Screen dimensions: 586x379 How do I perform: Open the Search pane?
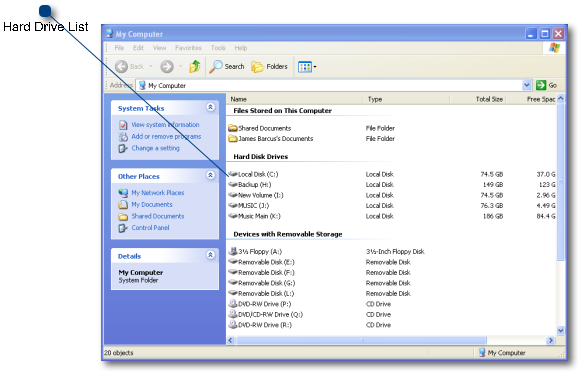226,67
